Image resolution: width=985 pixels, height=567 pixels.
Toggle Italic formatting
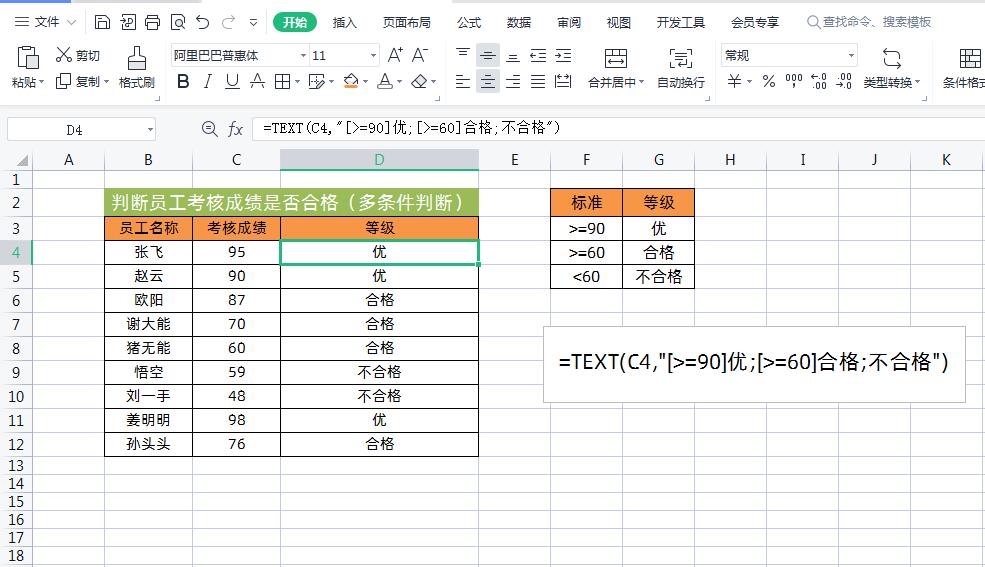pos(208,81)
